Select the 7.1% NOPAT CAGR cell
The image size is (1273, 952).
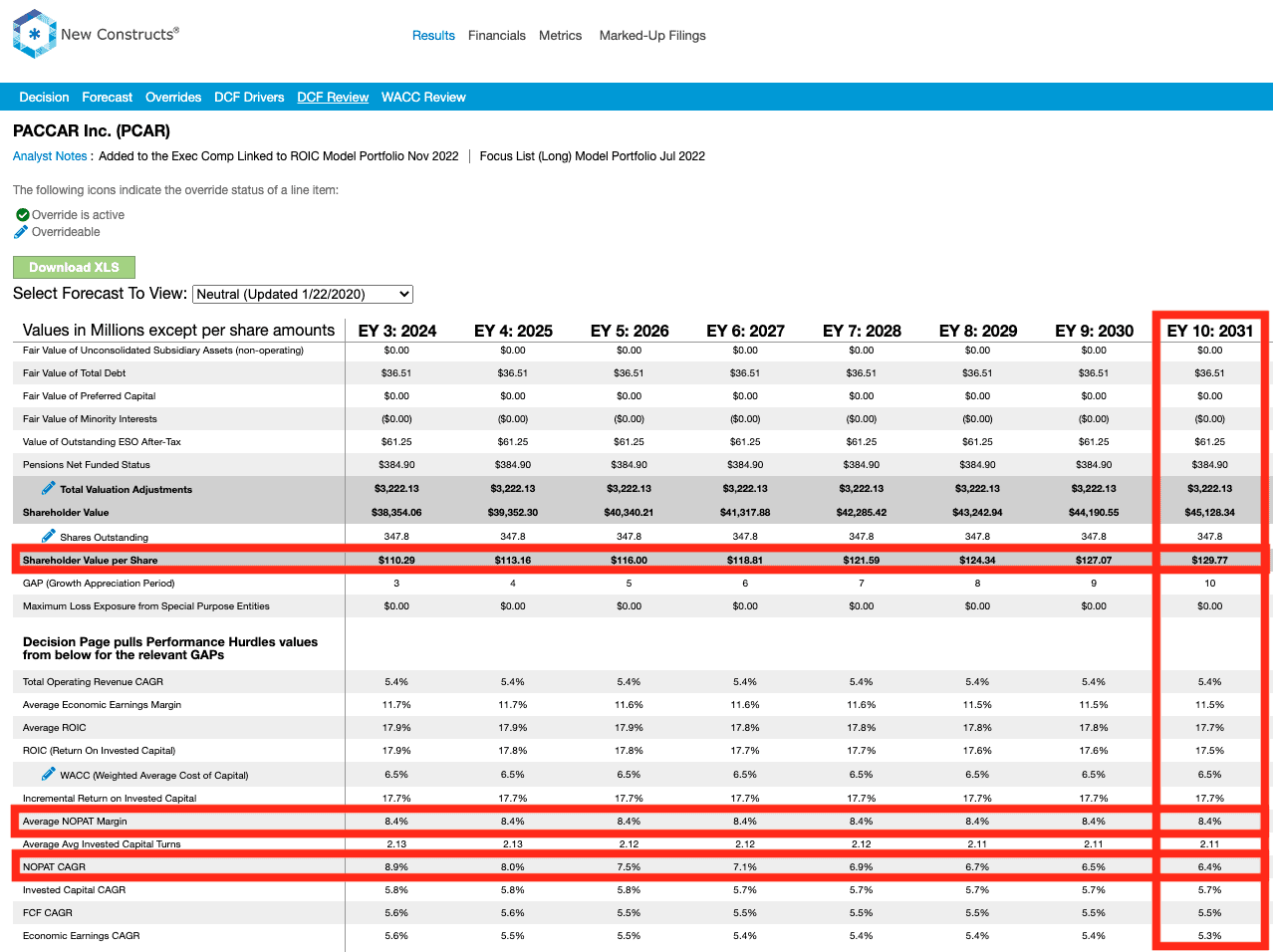tap(745, 866)
